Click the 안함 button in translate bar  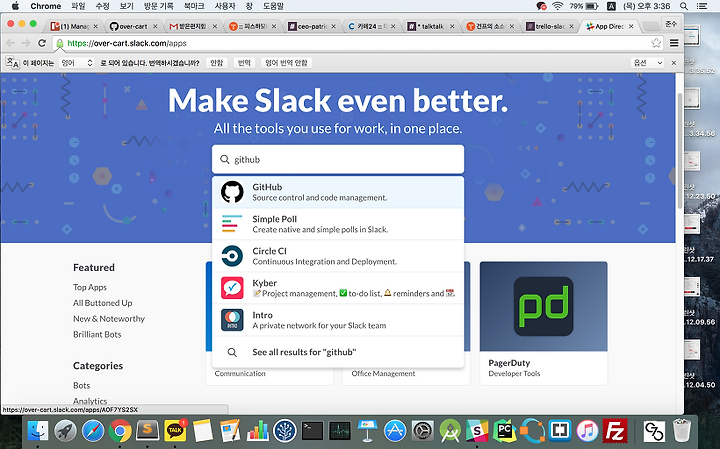[x=216, y=63]
